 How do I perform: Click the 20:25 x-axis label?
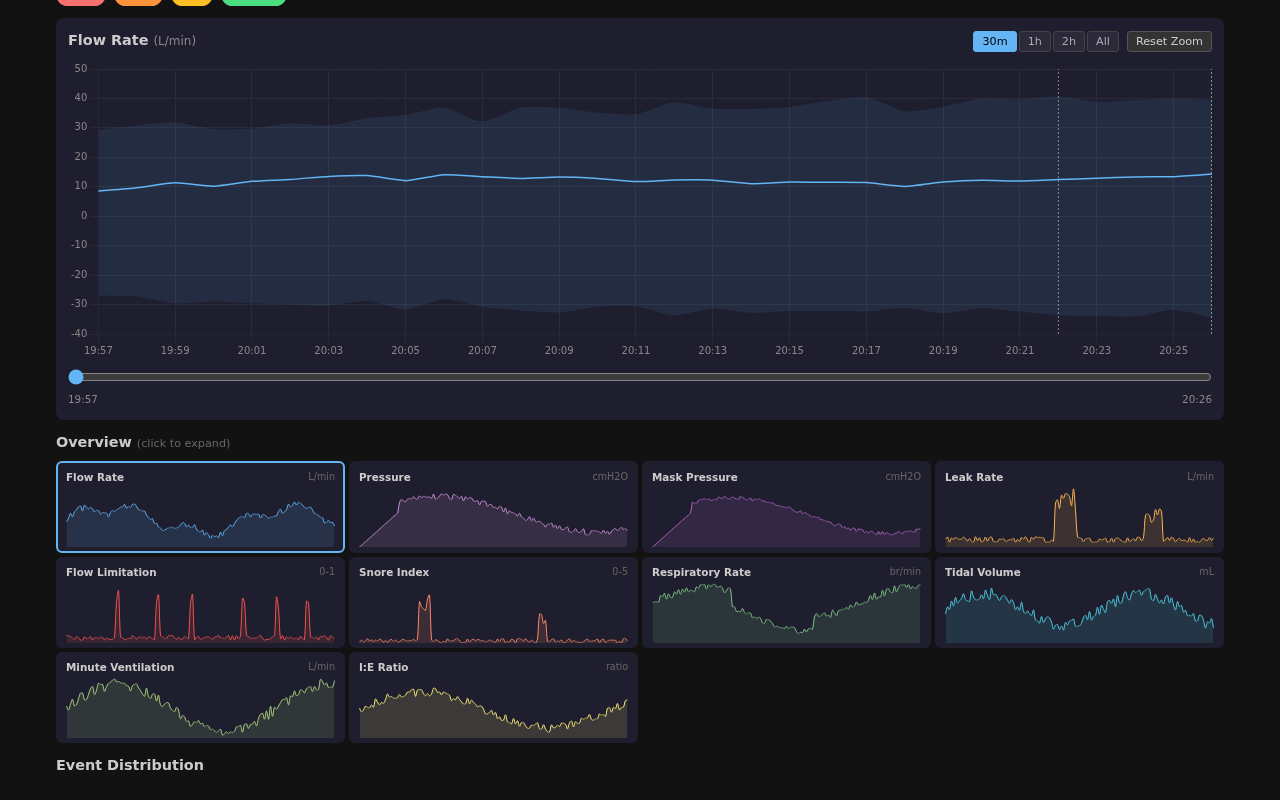pyautogui.click(x=1174, y=351)
